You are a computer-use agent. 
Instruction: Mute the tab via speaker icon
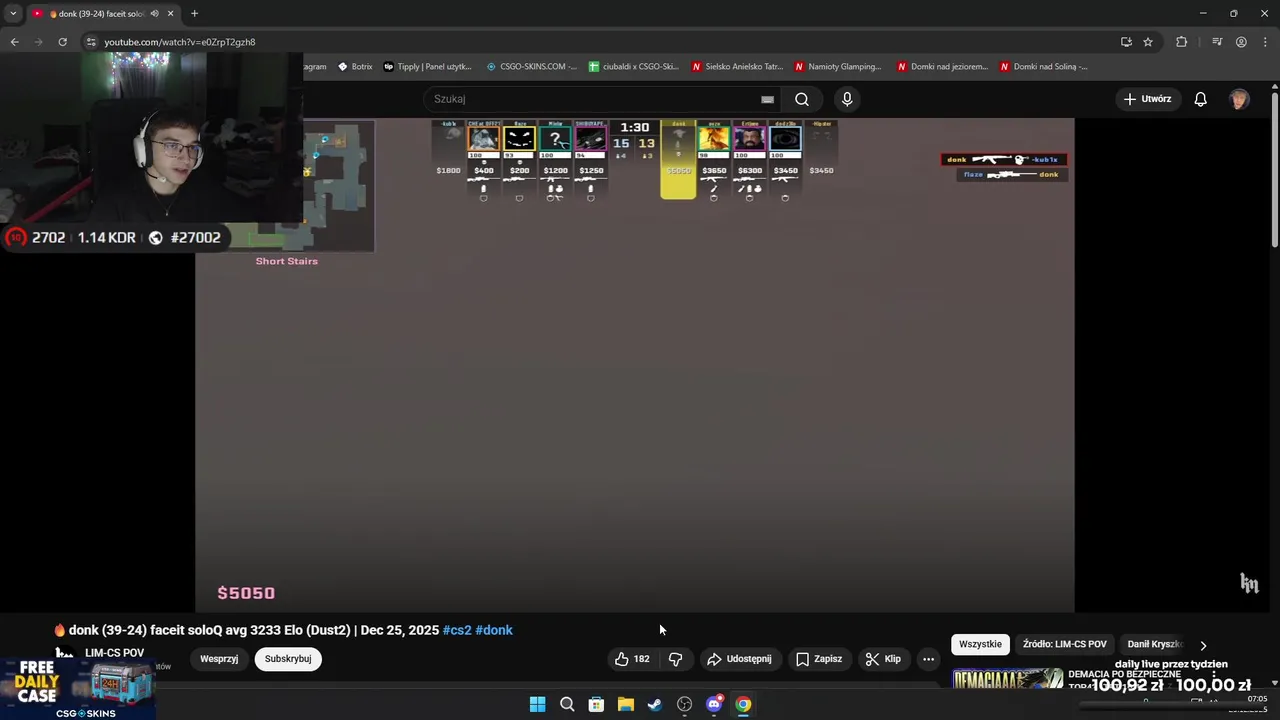tap(154, 14)
